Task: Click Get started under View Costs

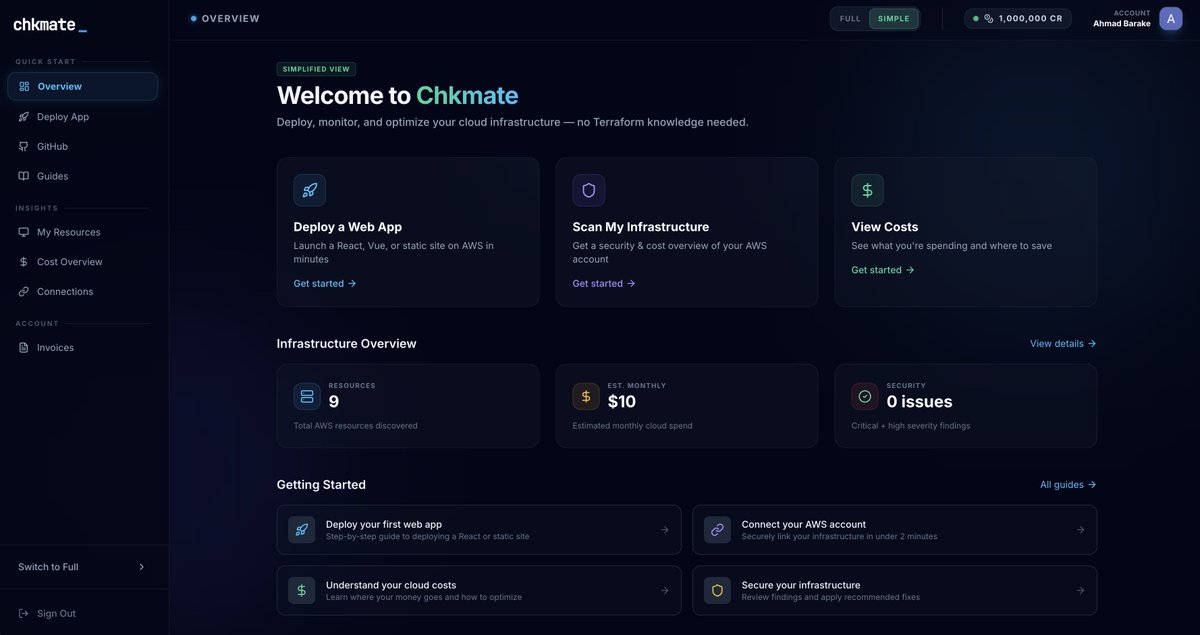Action: point(883,270)
